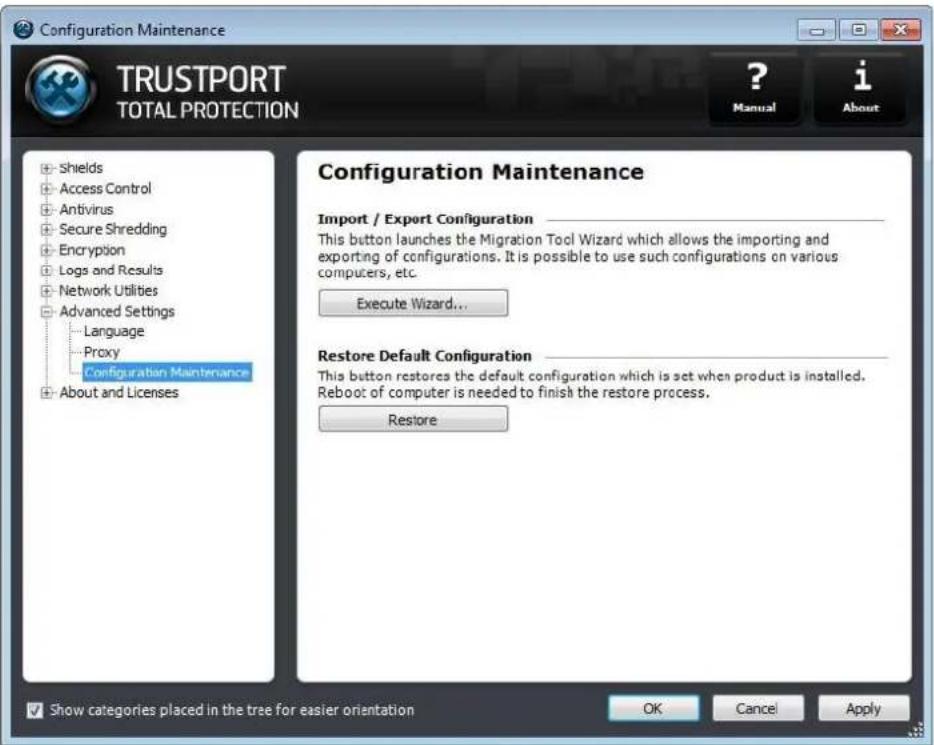This screenshot has height=745, width=934.
Task: Expand the Shields tree node
Action: [46, 169]
